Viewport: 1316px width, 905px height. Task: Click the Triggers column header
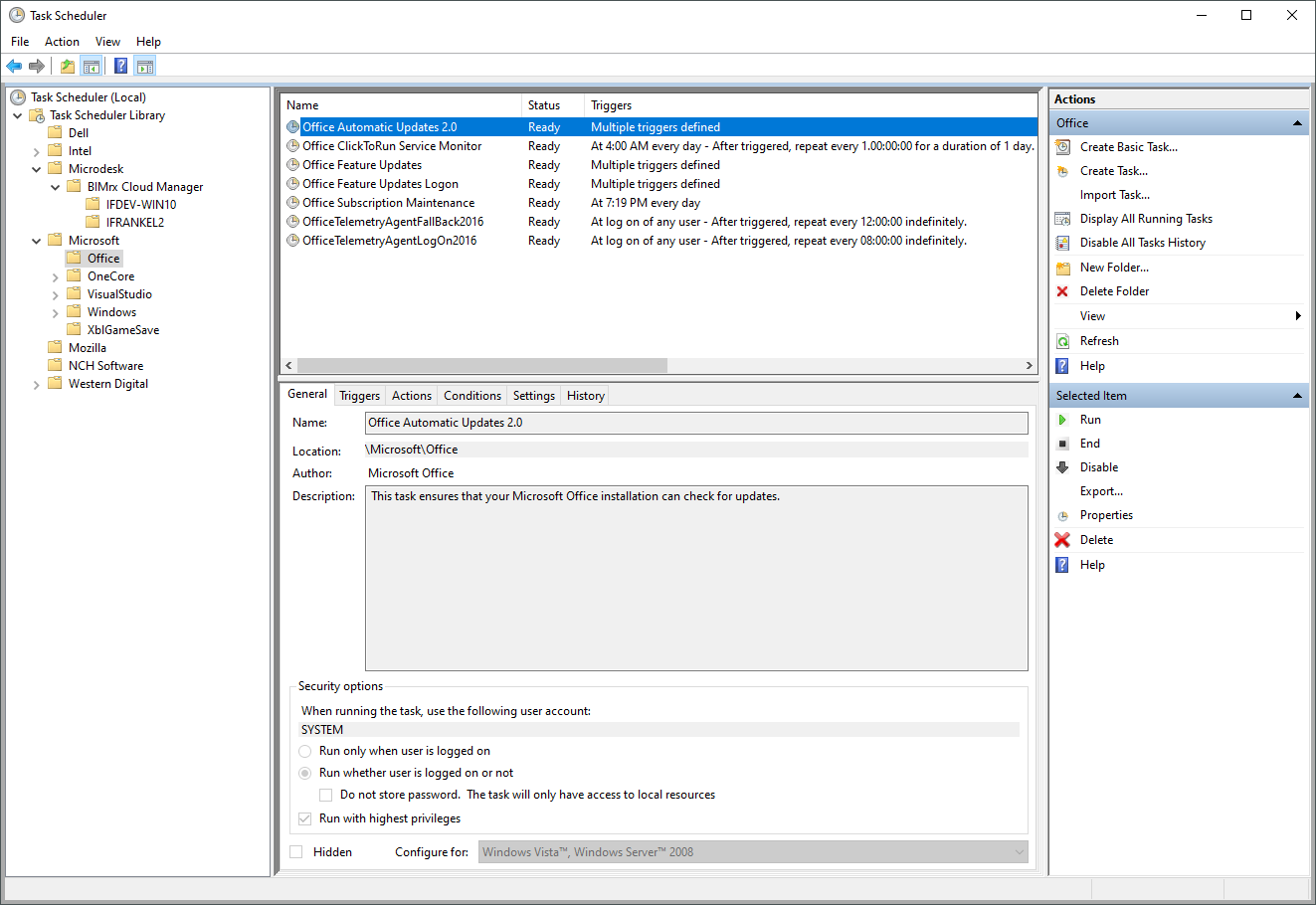pos(810,105)
